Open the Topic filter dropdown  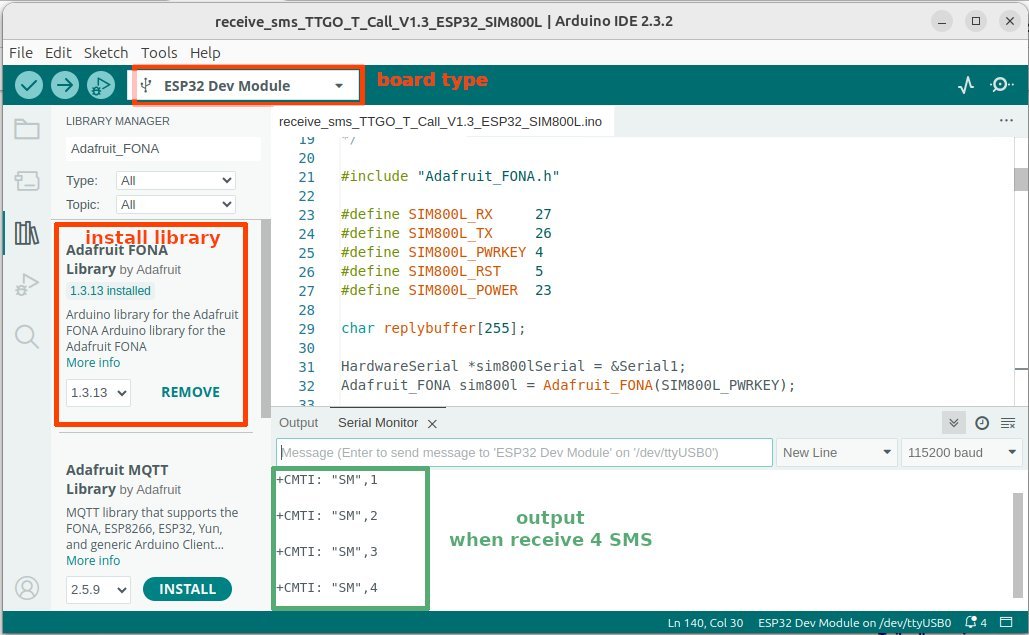(x=175, y=205)
